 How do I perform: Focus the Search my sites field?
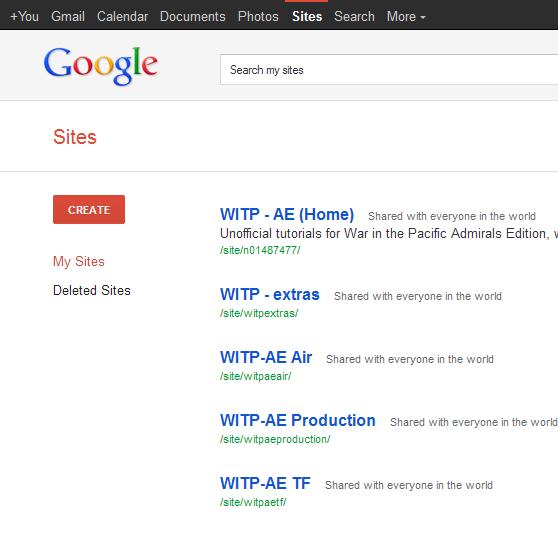click(389, 70)
